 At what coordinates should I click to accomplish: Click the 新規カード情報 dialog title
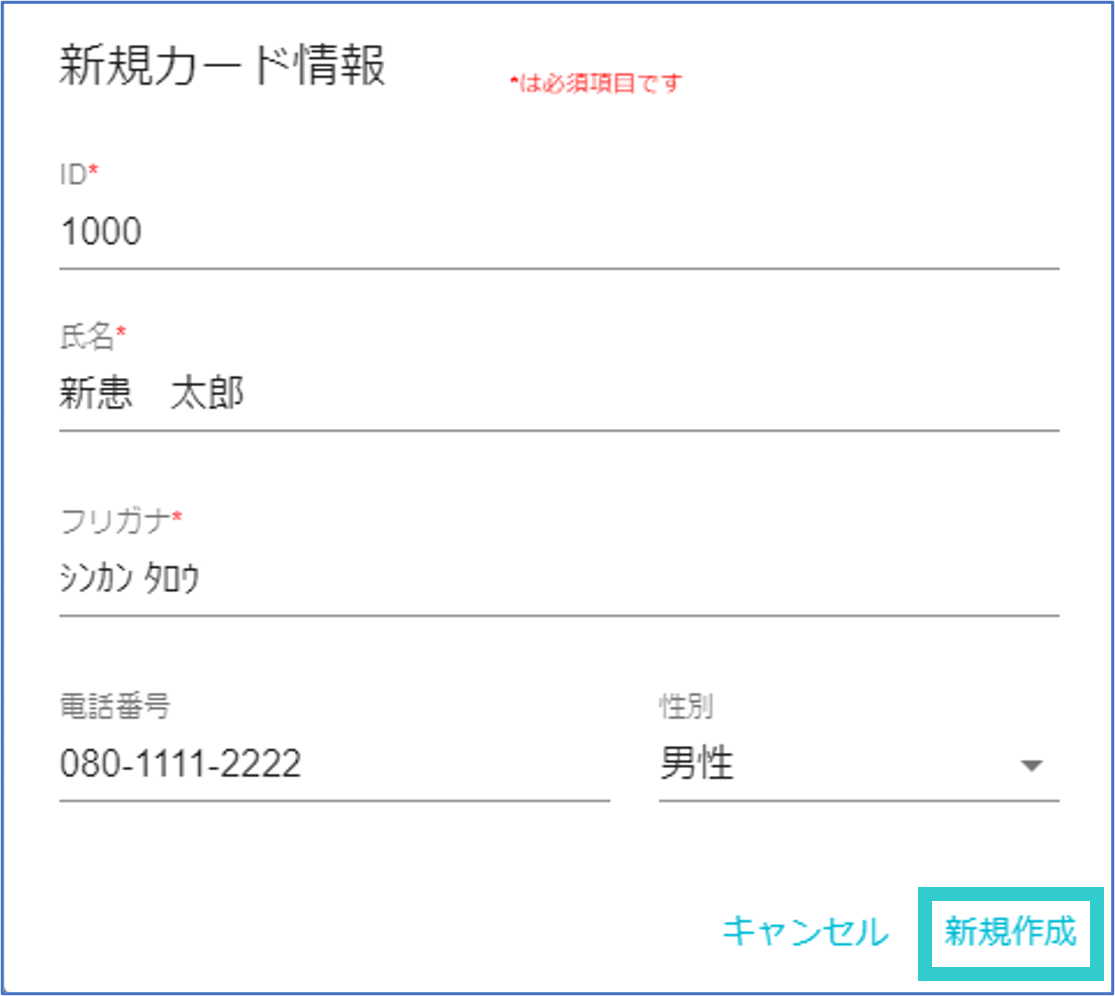point(222,68)
